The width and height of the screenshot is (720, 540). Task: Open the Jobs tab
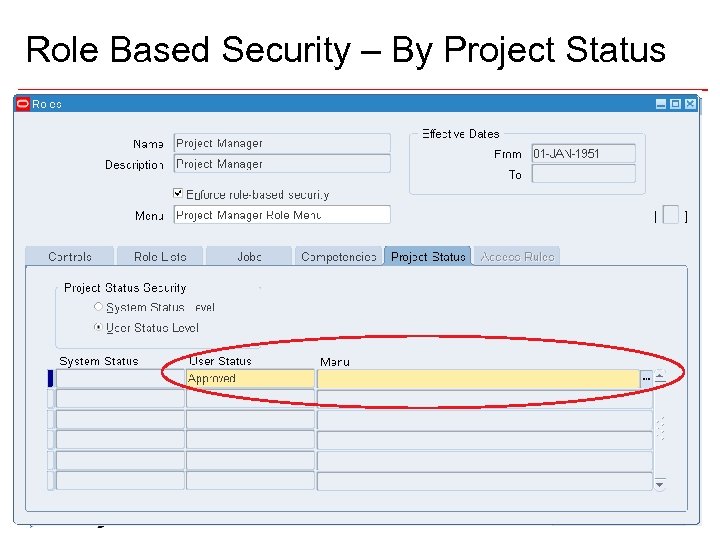point(249,256)
